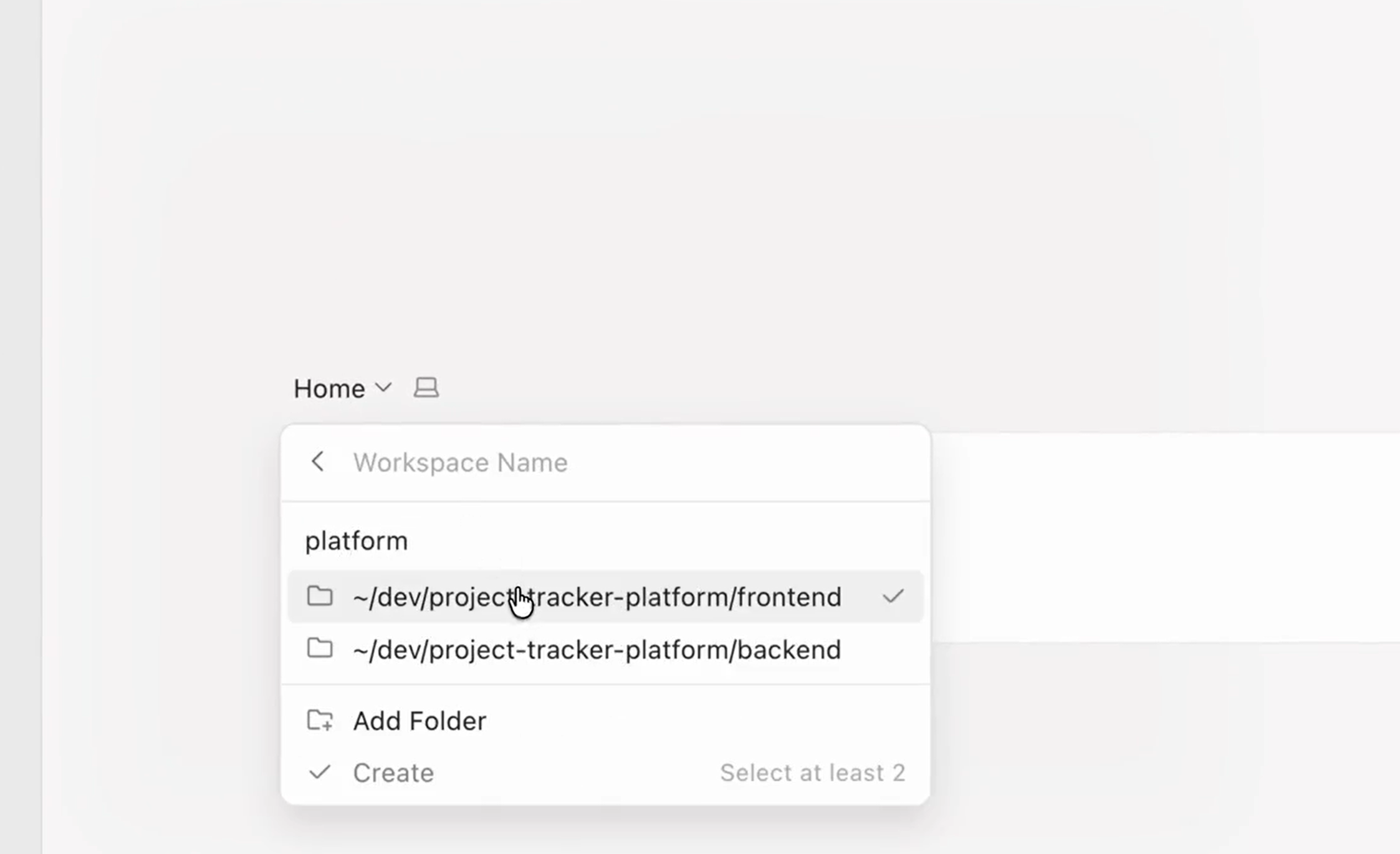Click the folder icon of the frontend path

point(320,596)
